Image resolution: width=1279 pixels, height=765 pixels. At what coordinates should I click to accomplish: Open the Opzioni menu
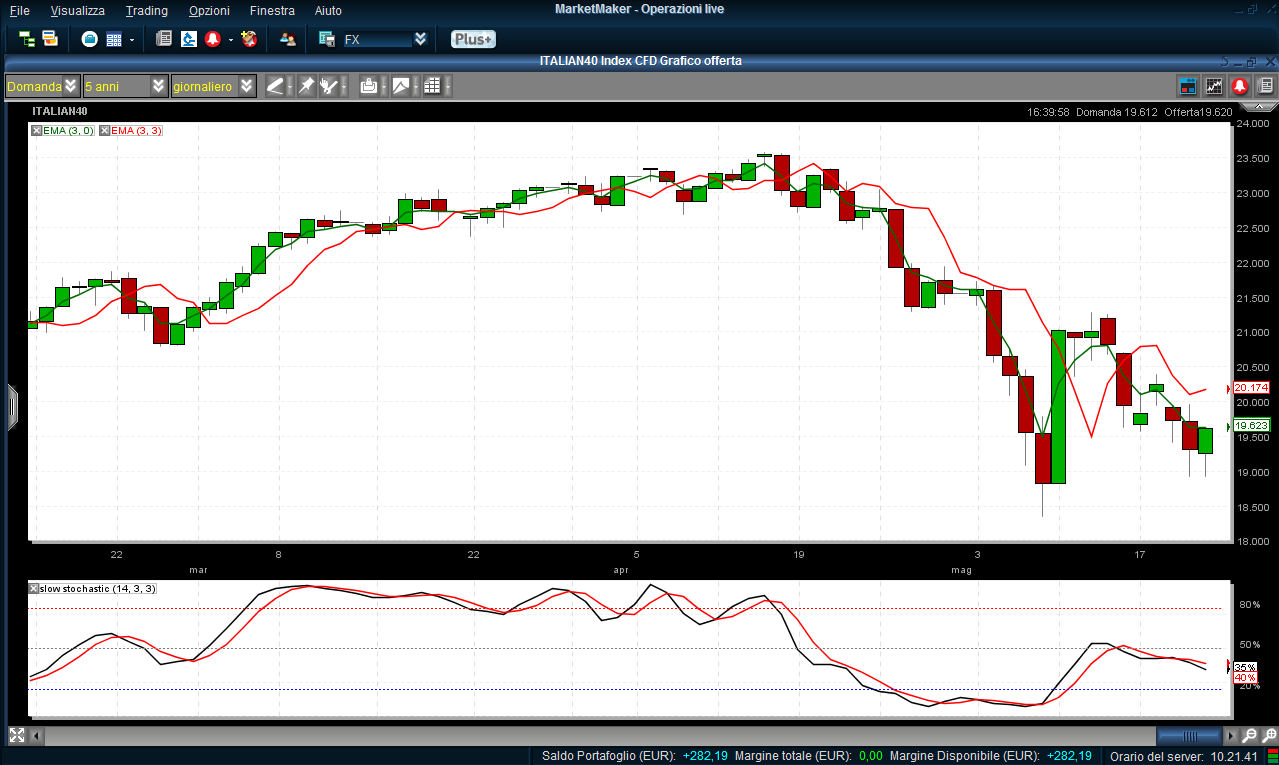click(209, 10)
